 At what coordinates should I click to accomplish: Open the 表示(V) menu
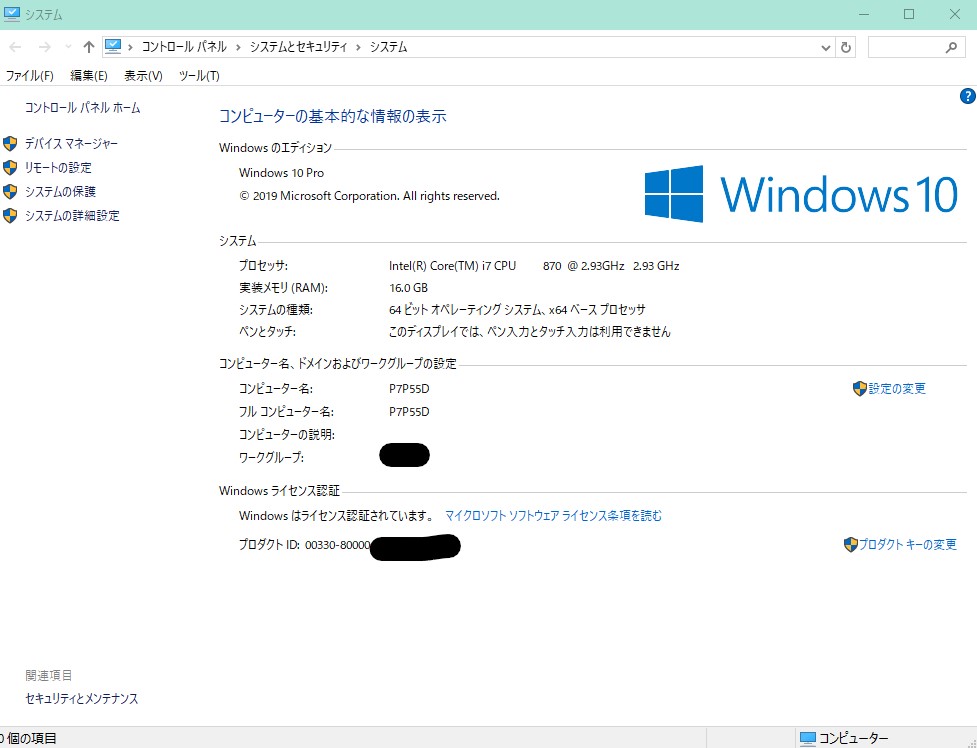[143, 76]
